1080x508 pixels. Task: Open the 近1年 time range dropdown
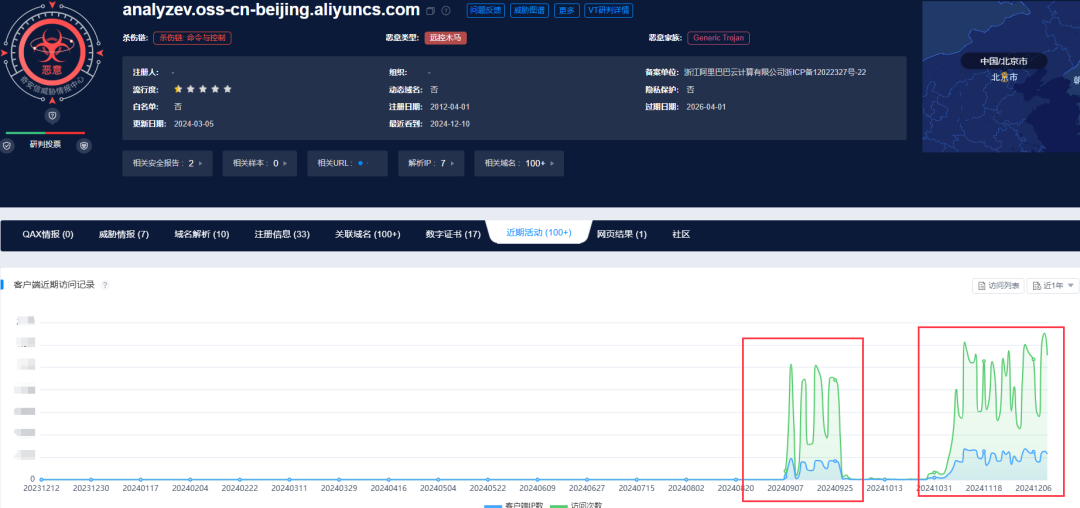(1052, 286)
